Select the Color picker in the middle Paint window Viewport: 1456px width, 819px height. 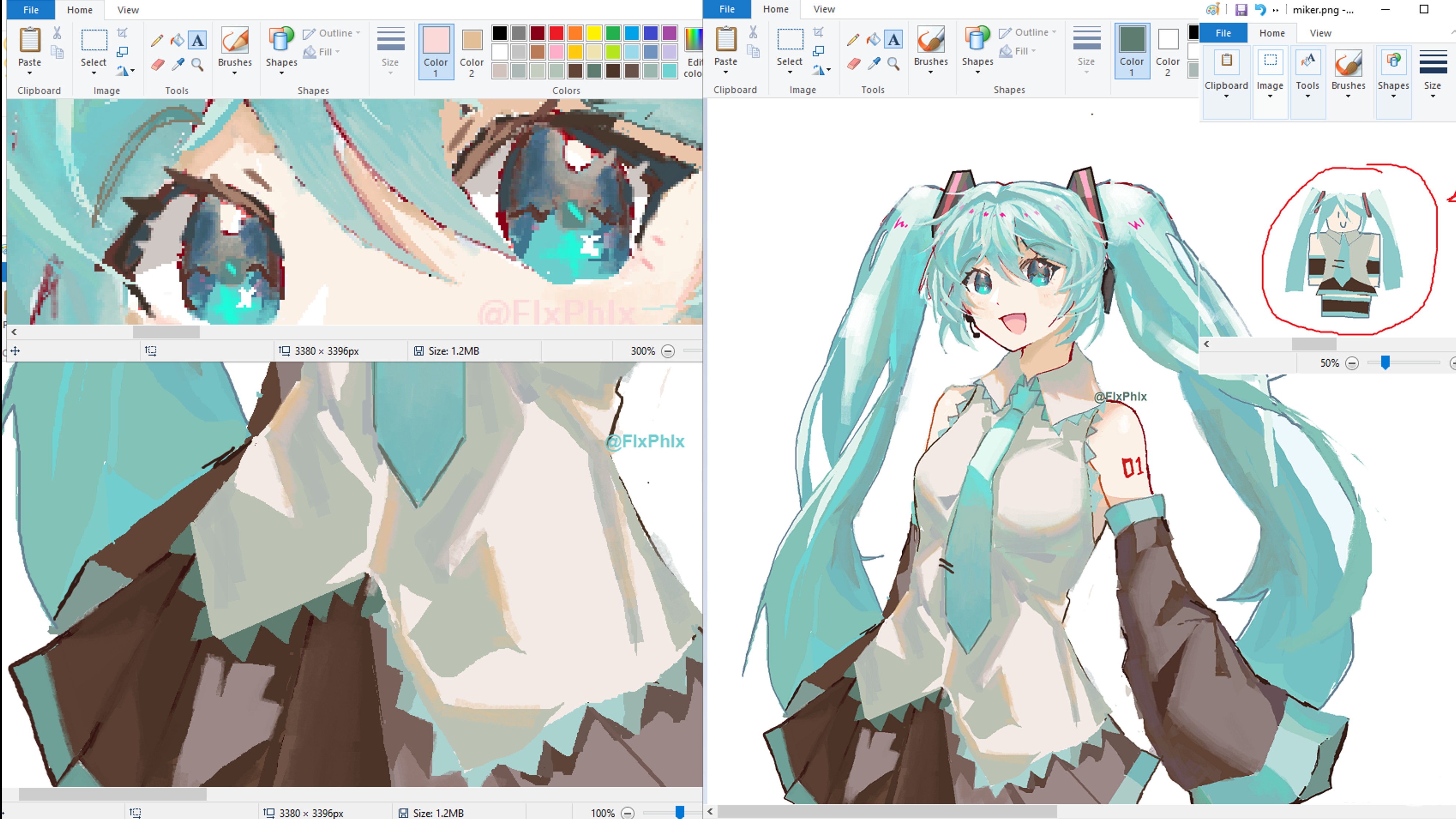tap(874, 64)
